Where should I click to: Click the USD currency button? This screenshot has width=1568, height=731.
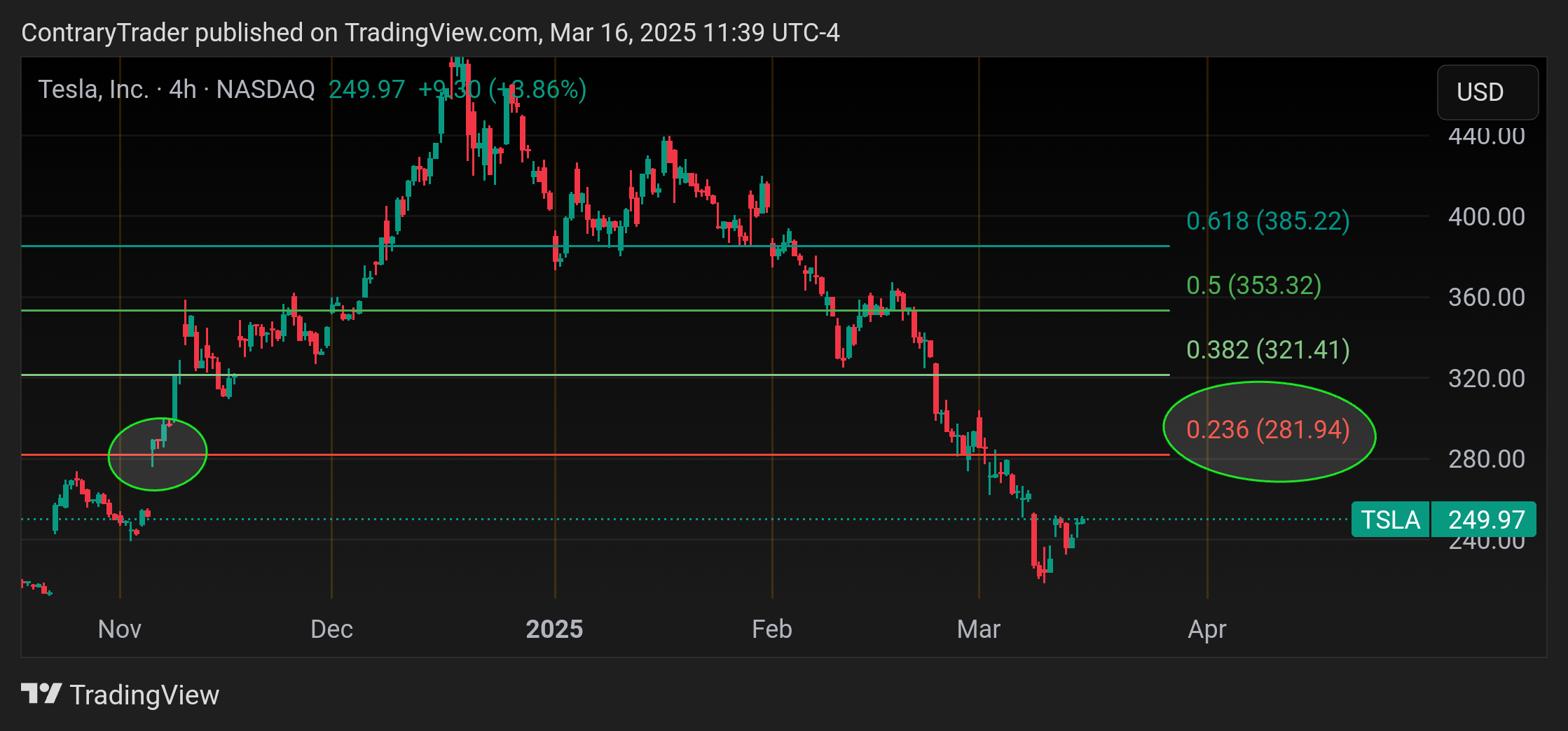(1487, 92)
